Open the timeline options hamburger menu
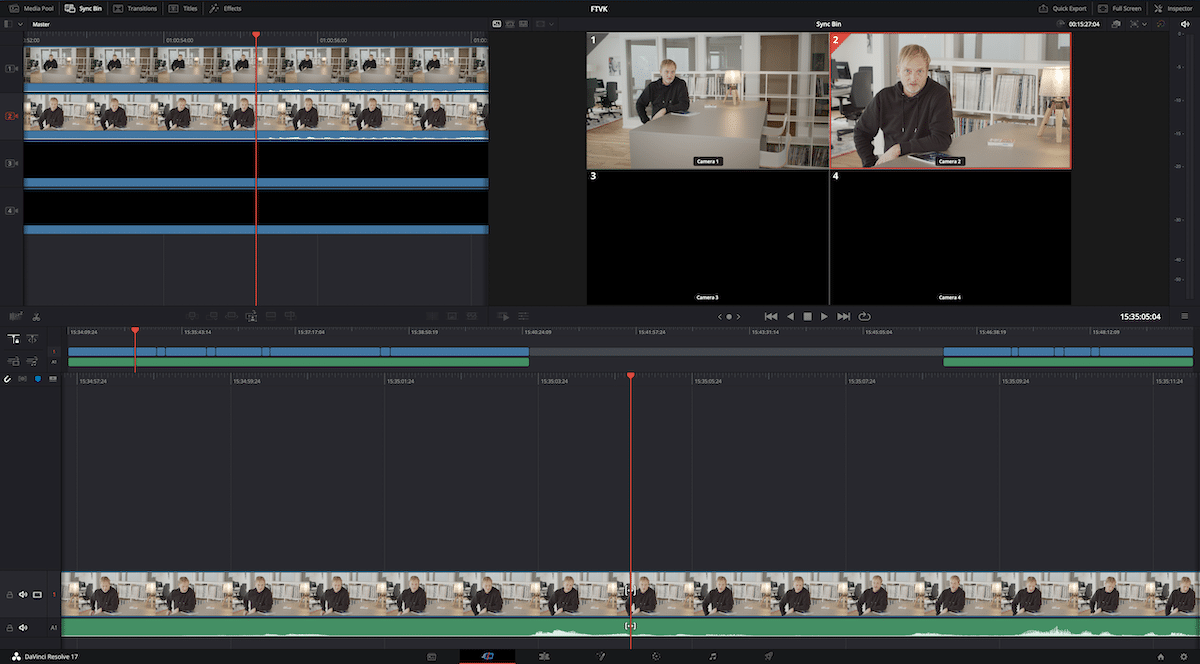The height and width of the screenshot is (664, 1200). 1185,316
